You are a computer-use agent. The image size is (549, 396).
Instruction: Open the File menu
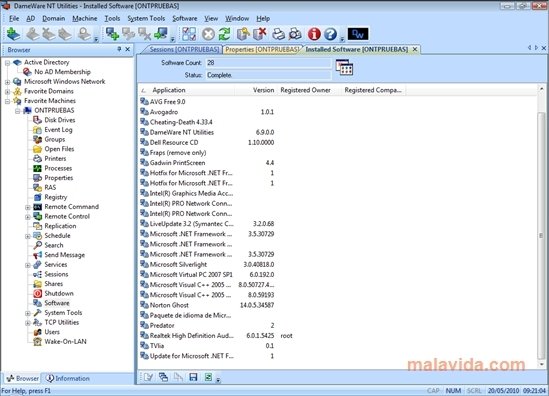(x=14, y=19)
